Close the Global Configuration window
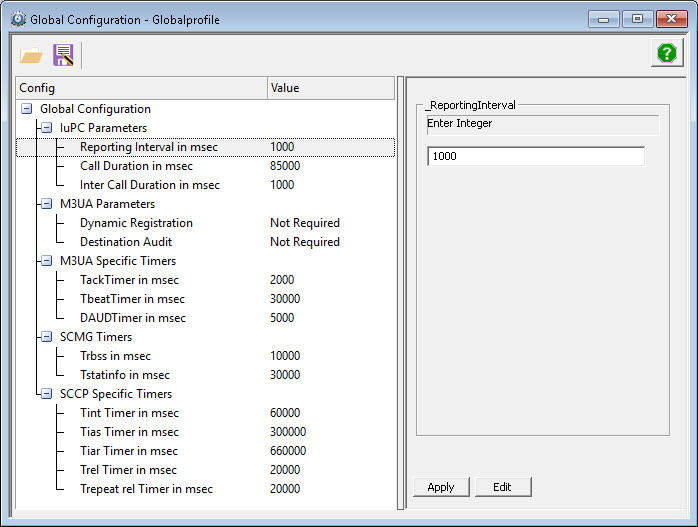 [671, 19]
